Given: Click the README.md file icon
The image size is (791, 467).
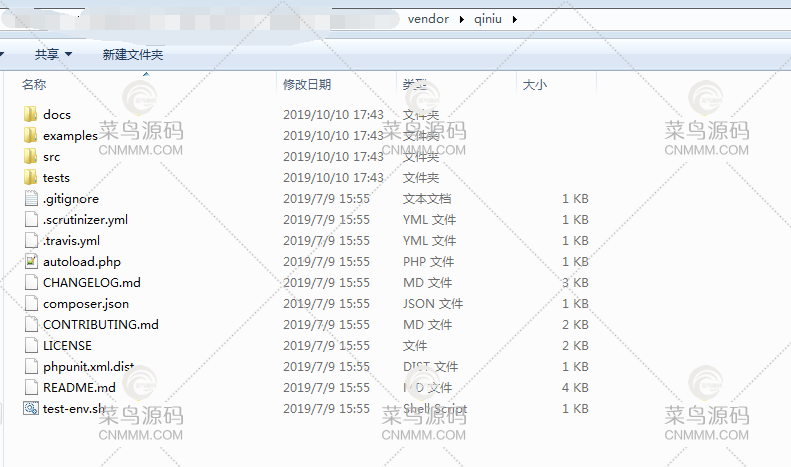Looking at the screenshot, I should (x=31, y=387).
